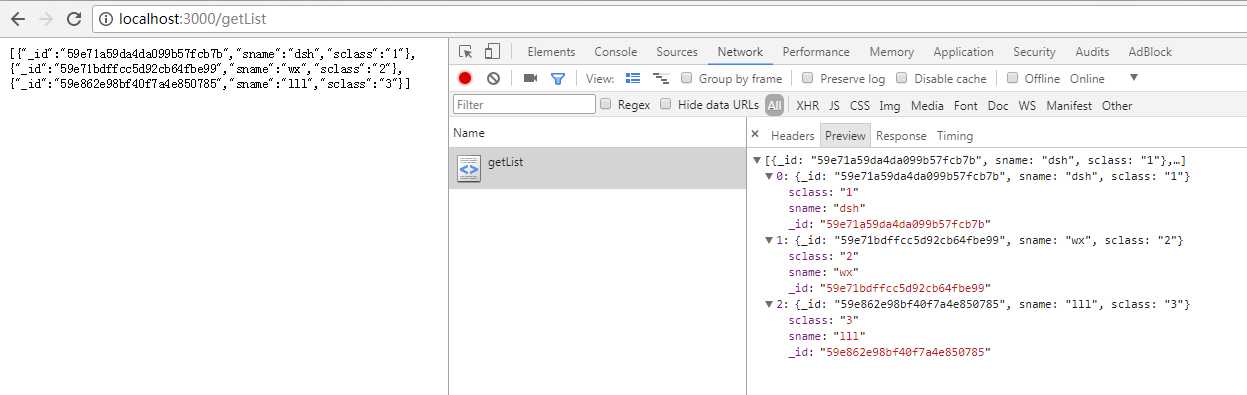Filter requests by Other
This screenshot has width=1247, height=395.
(x=1117, y=105)
